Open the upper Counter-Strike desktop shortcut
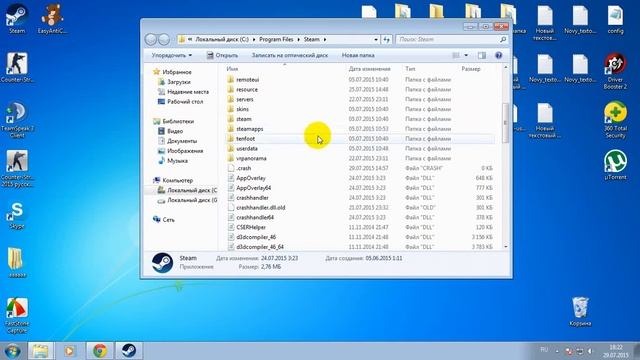 [x=17, y=67]
